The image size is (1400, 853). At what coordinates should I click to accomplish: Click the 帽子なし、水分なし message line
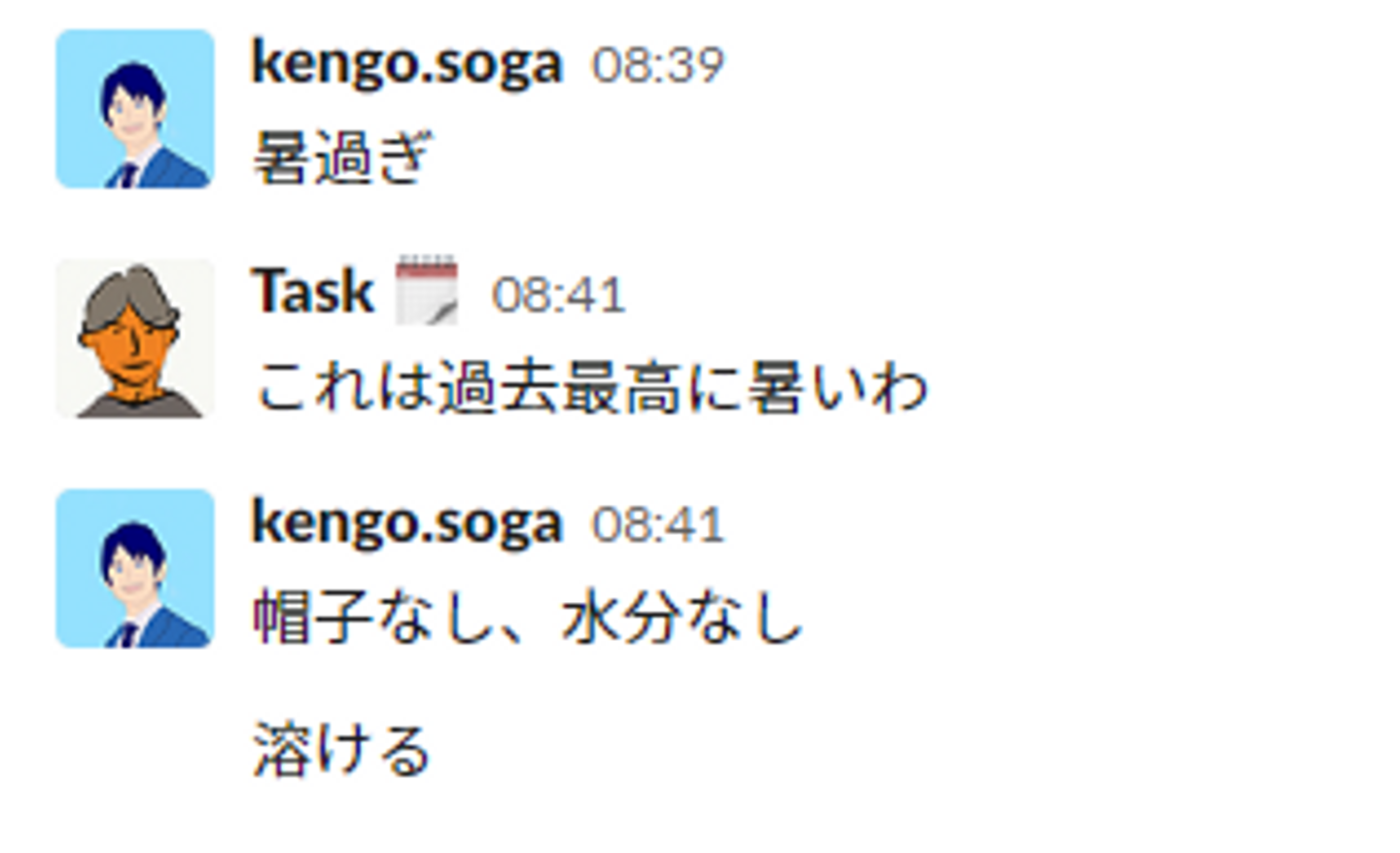pos(528,618)
